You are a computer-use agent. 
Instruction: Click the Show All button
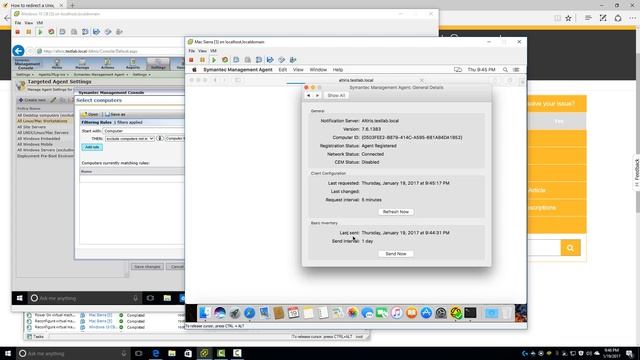(x=336, y=96)
